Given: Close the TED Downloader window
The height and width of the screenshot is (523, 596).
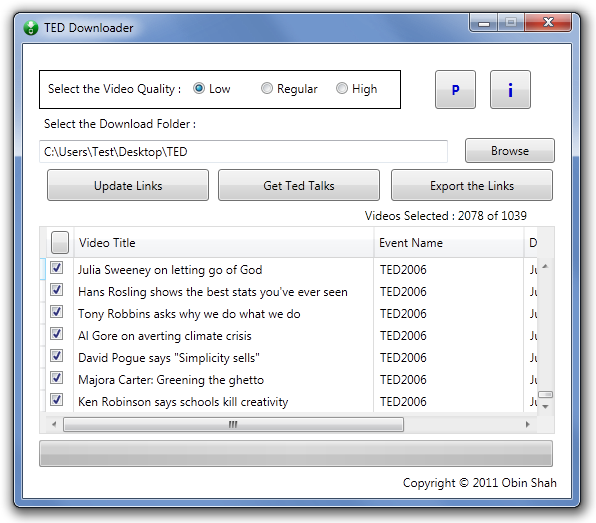Looking at the screenshot, I should pos(548,23).
